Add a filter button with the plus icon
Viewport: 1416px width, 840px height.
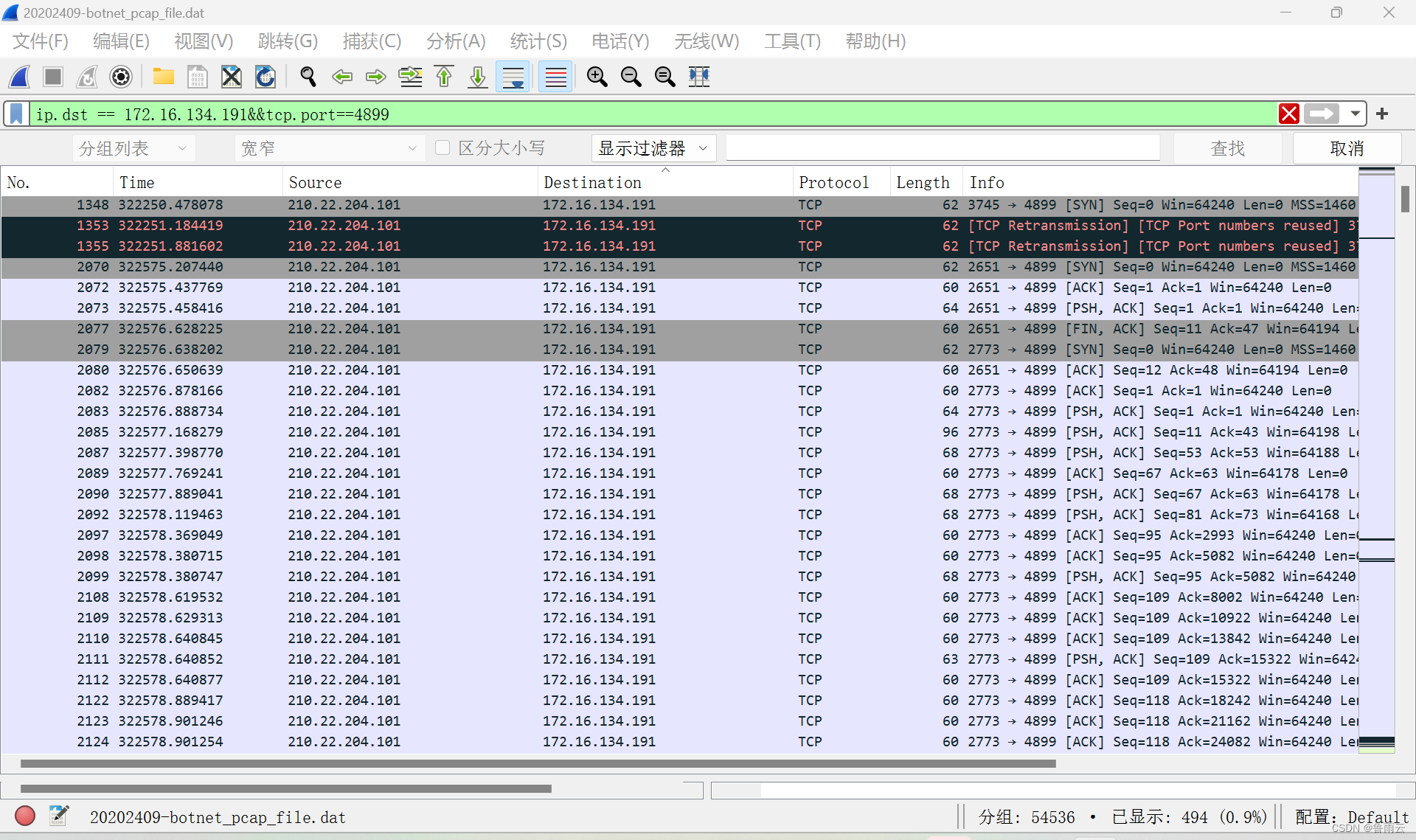click(1382, 114)
